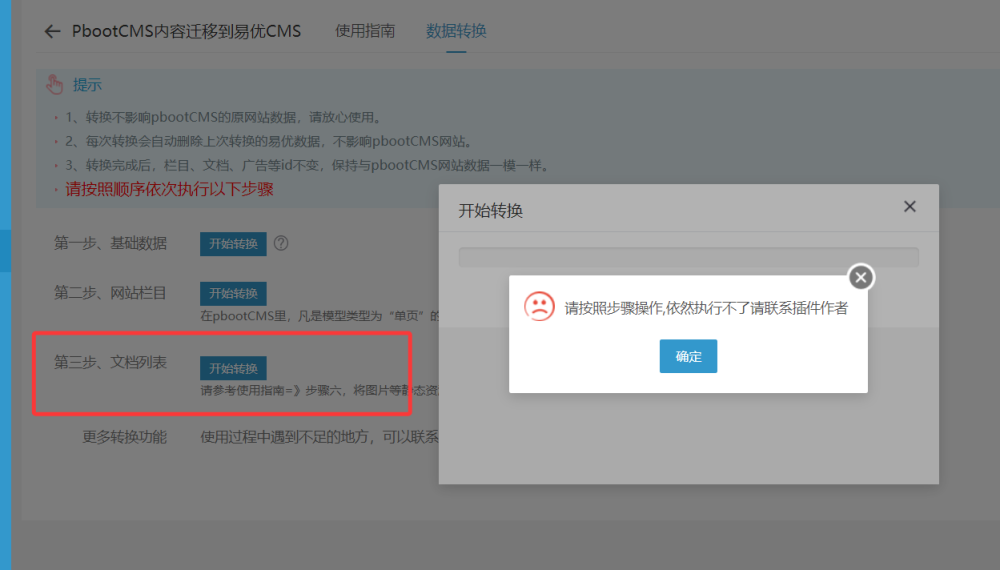Click the note 在pbootCMS里 under step two
Viewport: 1000px width, 570px height.
pos(320,316)
